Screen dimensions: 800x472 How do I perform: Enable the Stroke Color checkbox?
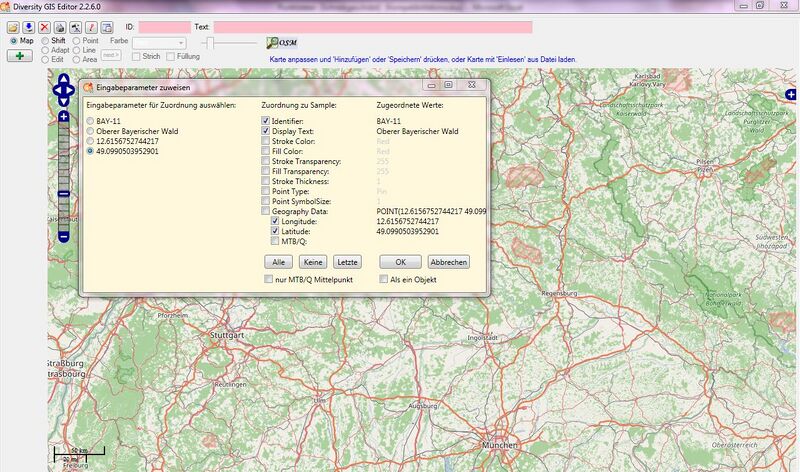[265, 141]
